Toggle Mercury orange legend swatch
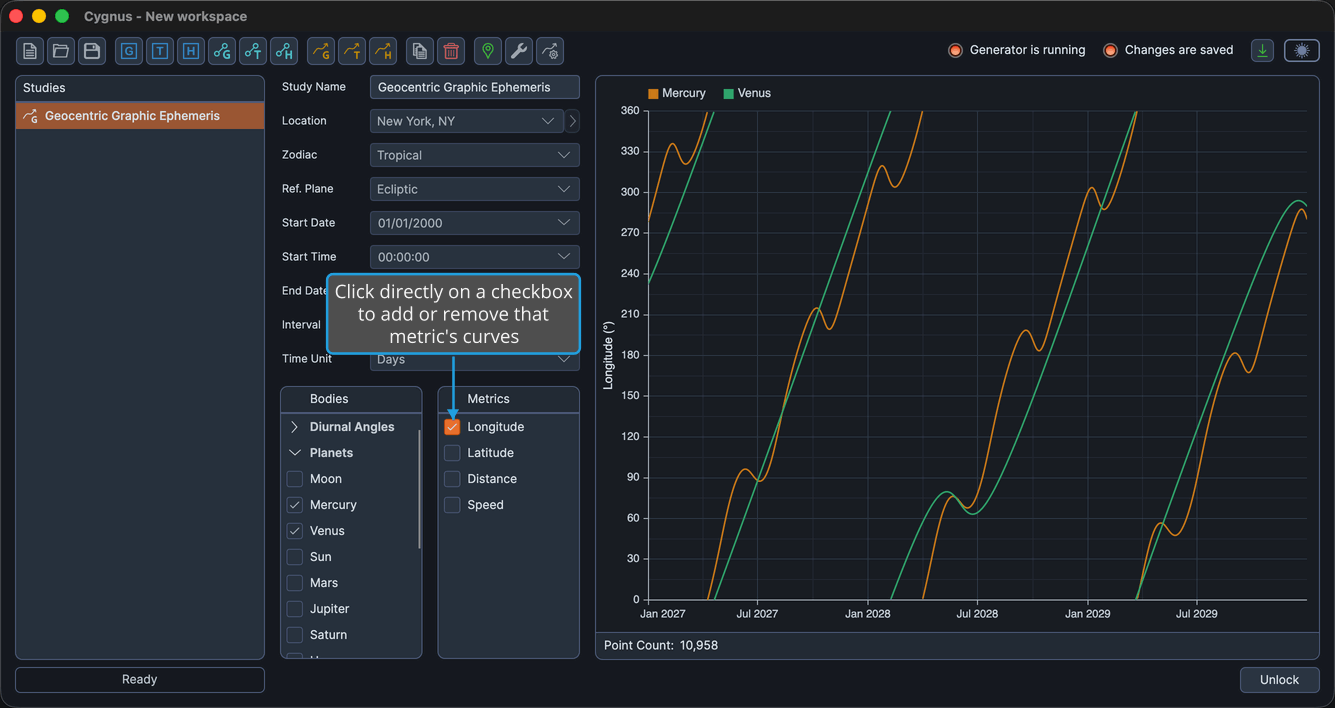Viewport: 1335px width, 708px height. (x=653, y=94)
